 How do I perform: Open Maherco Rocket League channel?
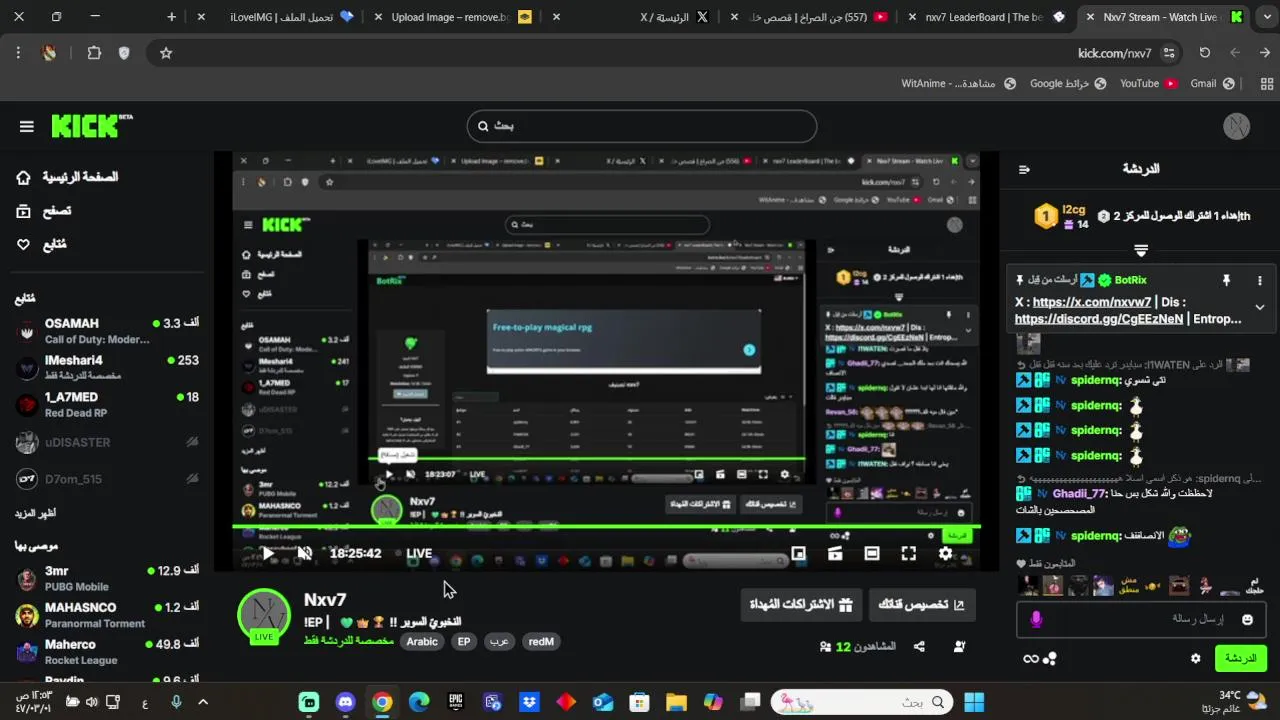106,652
